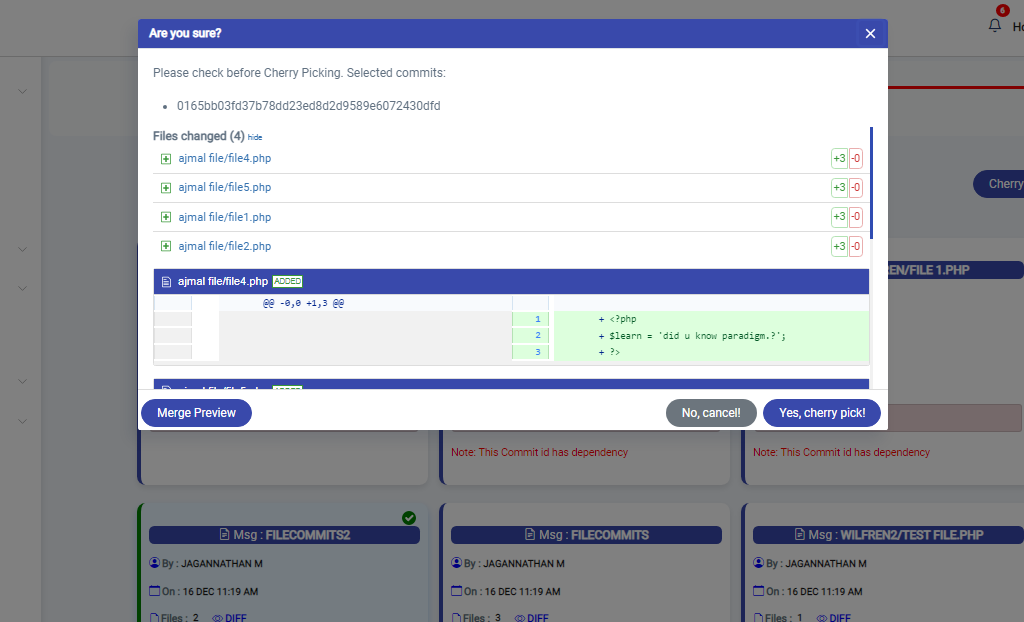The image size is (1024, 622).
Task: Hide the Files changed list
Action: (x=255, y=137)
